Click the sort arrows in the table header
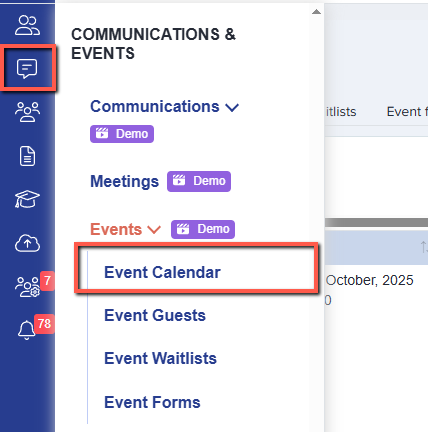The image size is (428, 432). pos(424,247)
